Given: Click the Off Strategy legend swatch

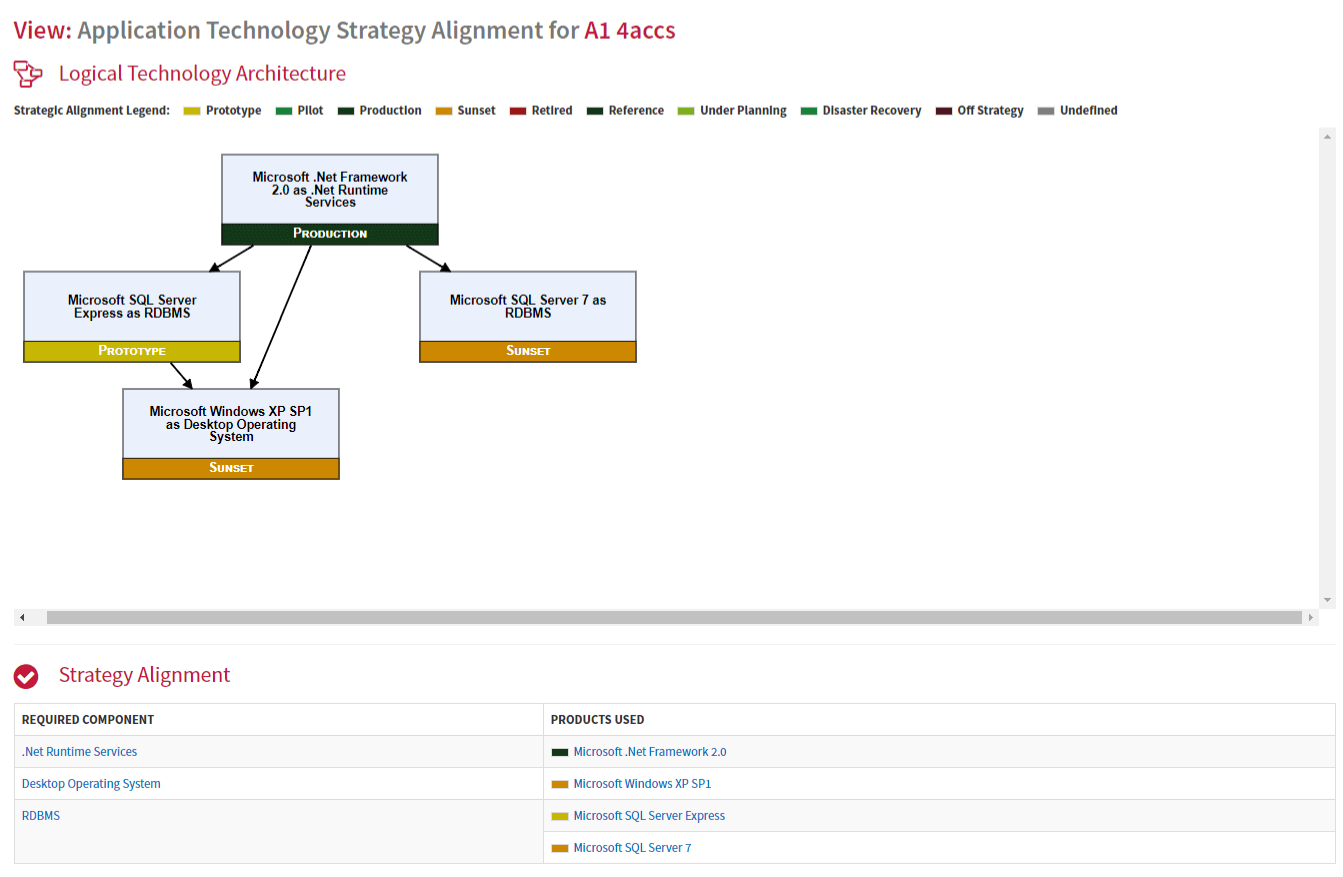Looking at the screenshot, I should pos(944,111).
